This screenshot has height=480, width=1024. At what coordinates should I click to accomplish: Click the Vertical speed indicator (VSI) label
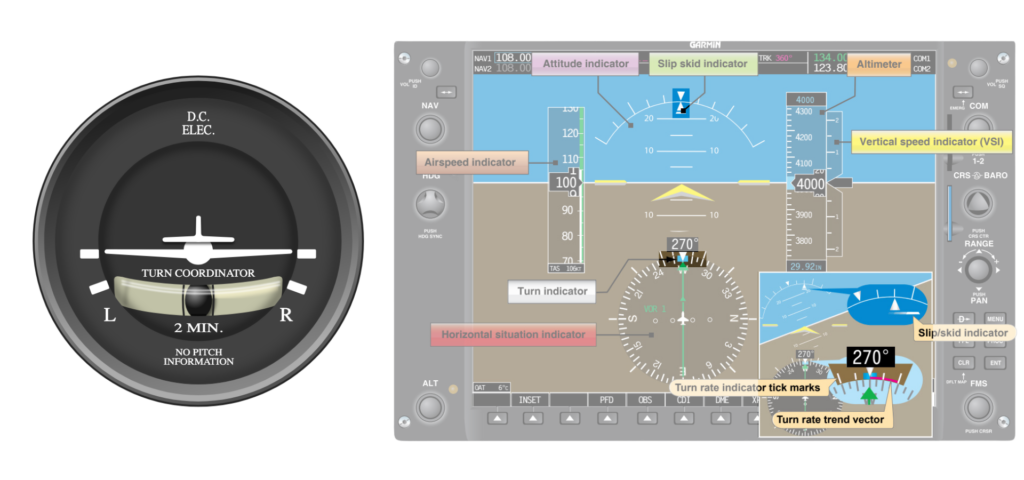tap(931, 141)
